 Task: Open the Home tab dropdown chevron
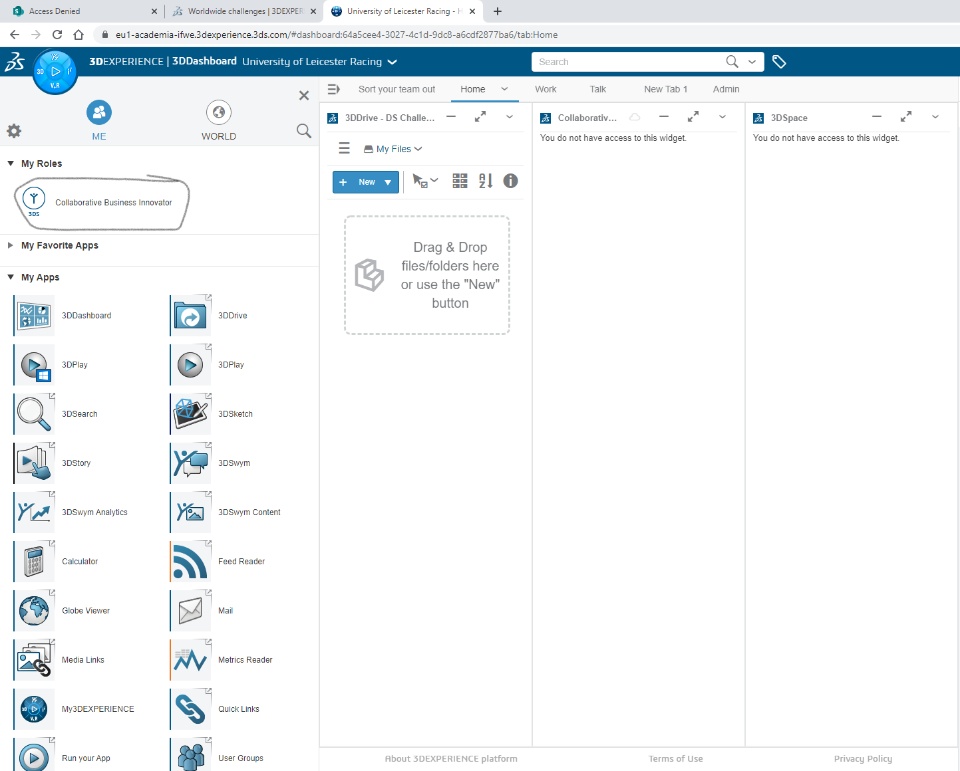coord(504,89)
